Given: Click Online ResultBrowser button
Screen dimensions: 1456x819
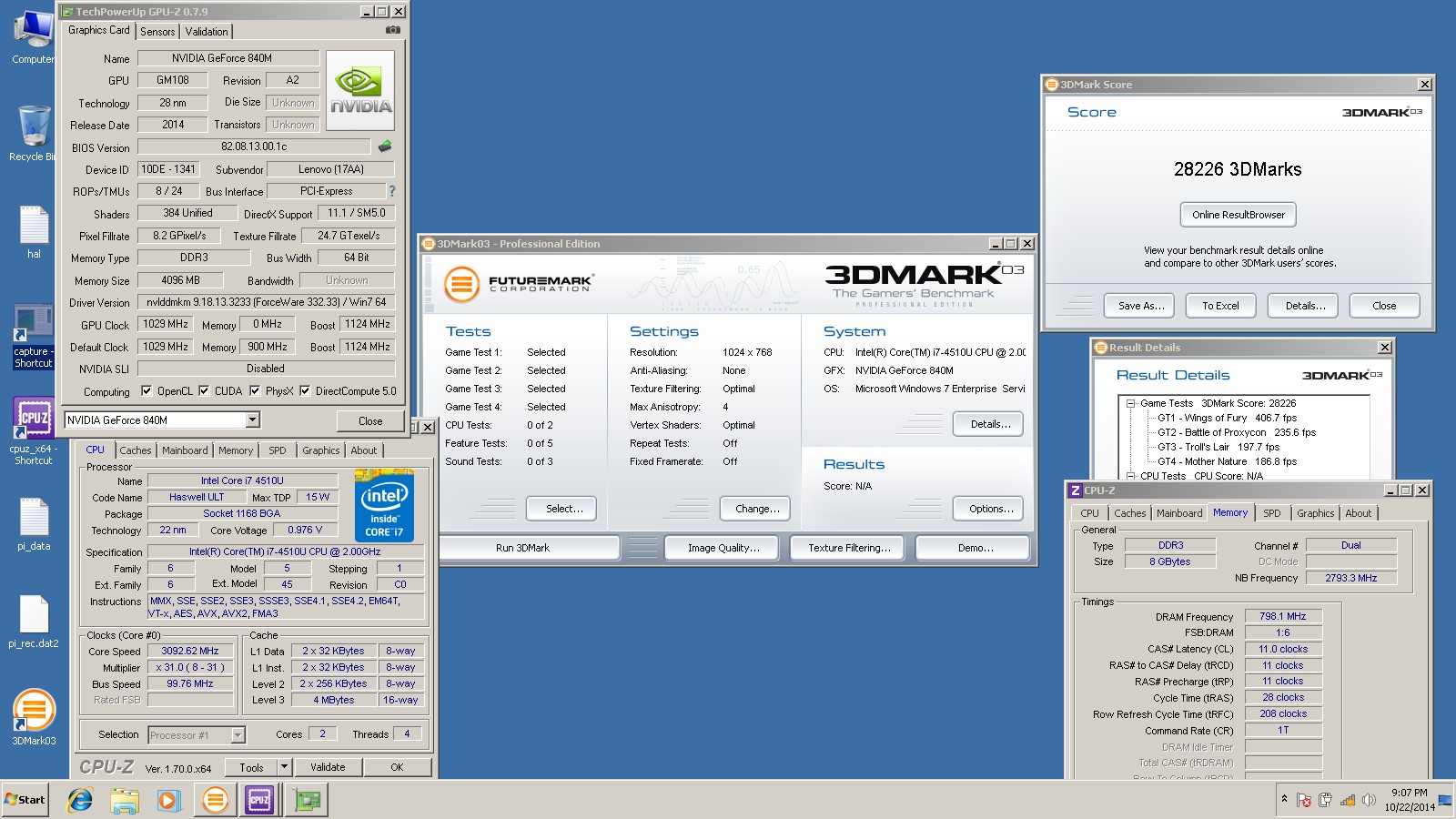Looking at the screenshot, I should point(1239,215).
